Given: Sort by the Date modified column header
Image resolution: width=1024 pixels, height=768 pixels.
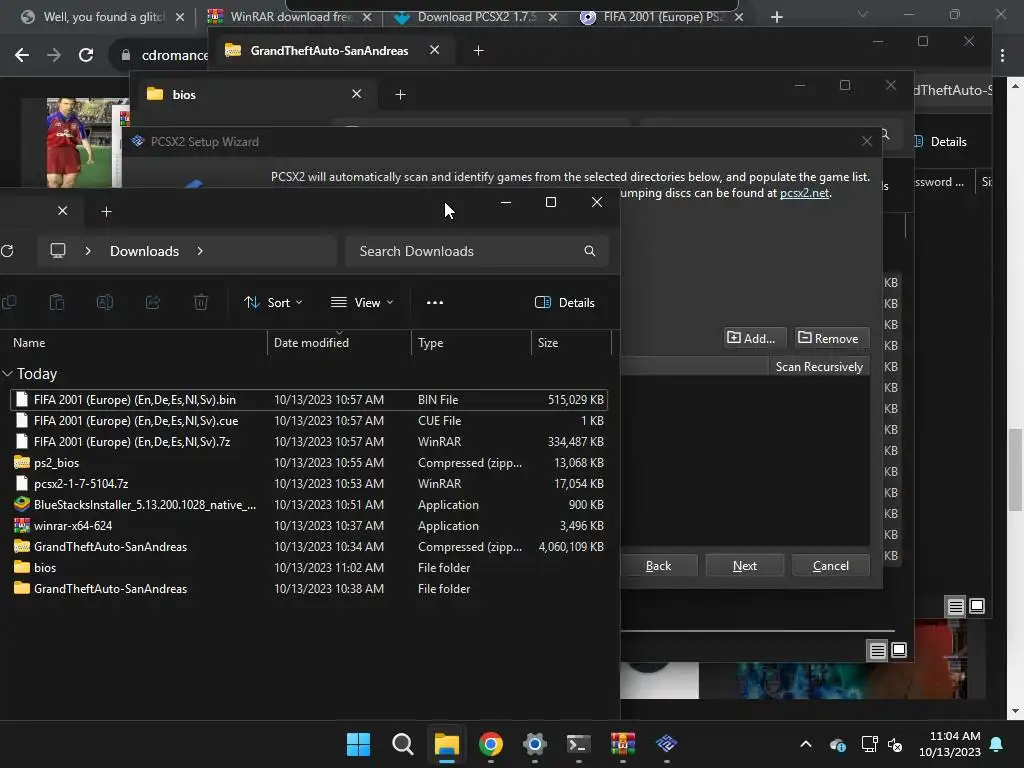Looking at the screenshot, I should point(339,342).
